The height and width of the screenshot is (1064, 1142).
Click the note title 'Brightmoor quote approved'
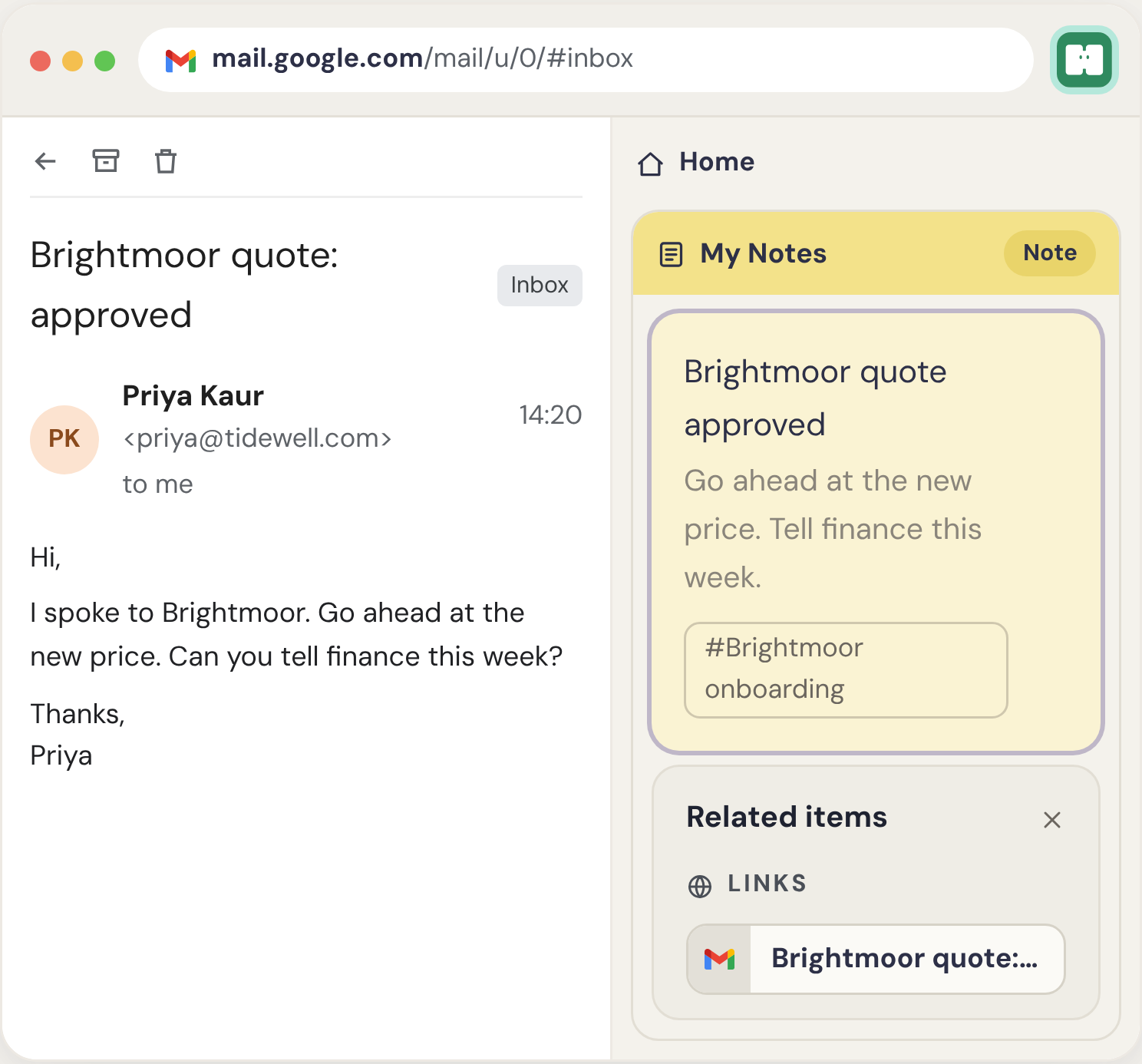pos(815,398)
